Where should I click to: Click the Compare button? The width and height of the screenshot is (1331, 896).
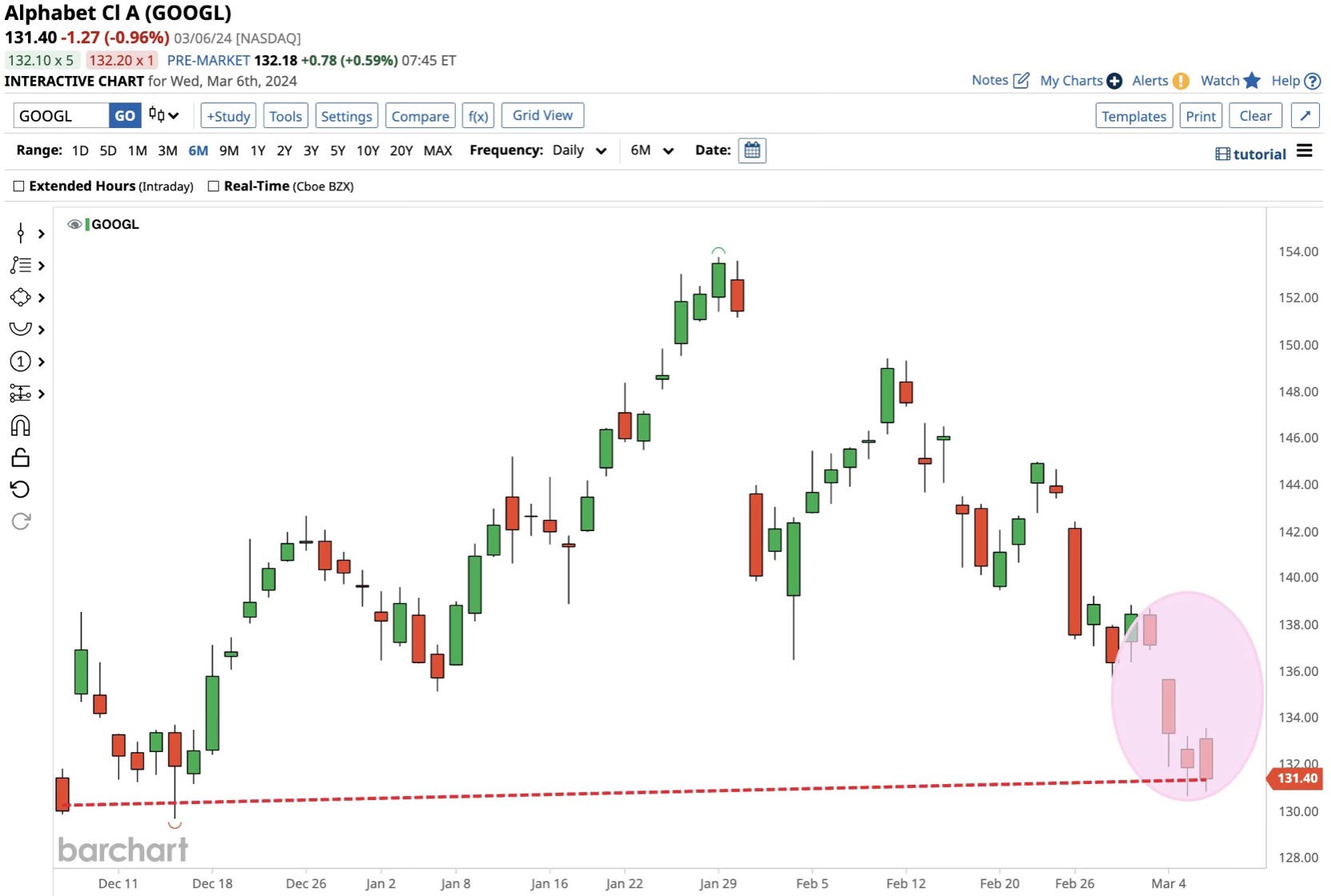pos(420,116)
